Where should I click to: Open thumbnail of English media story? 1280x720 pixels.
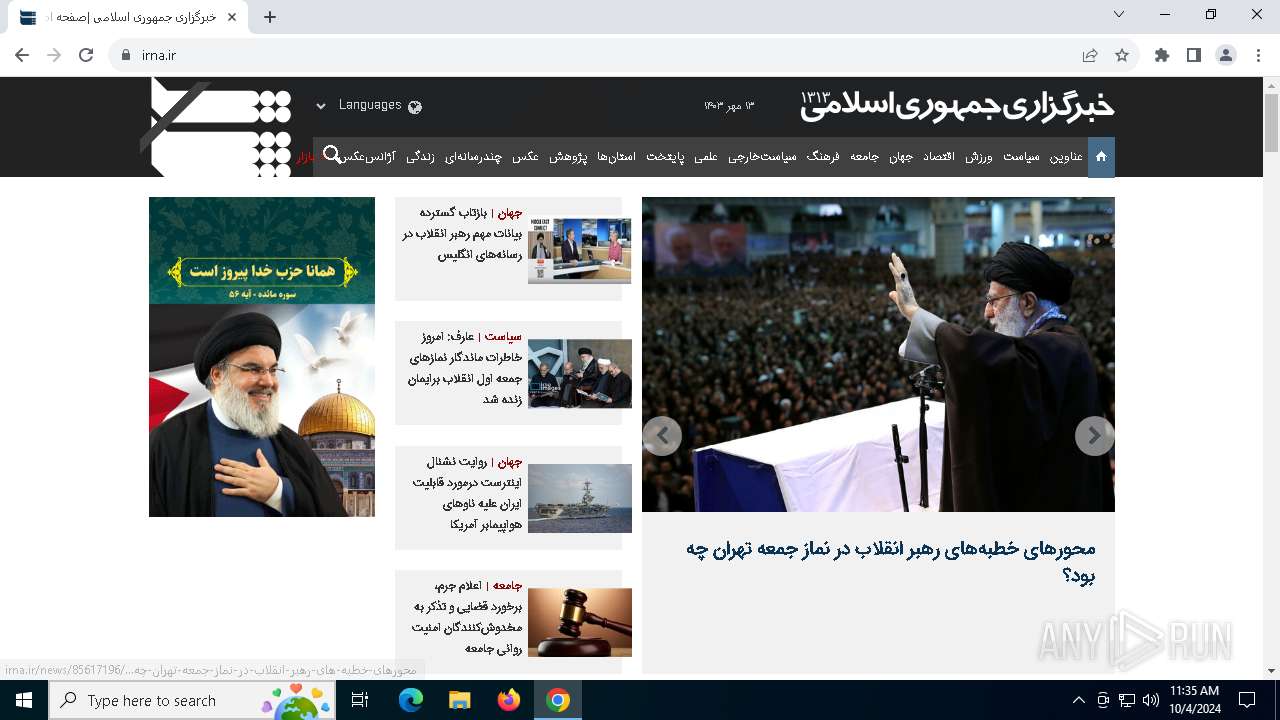click(x=580, y=251)
